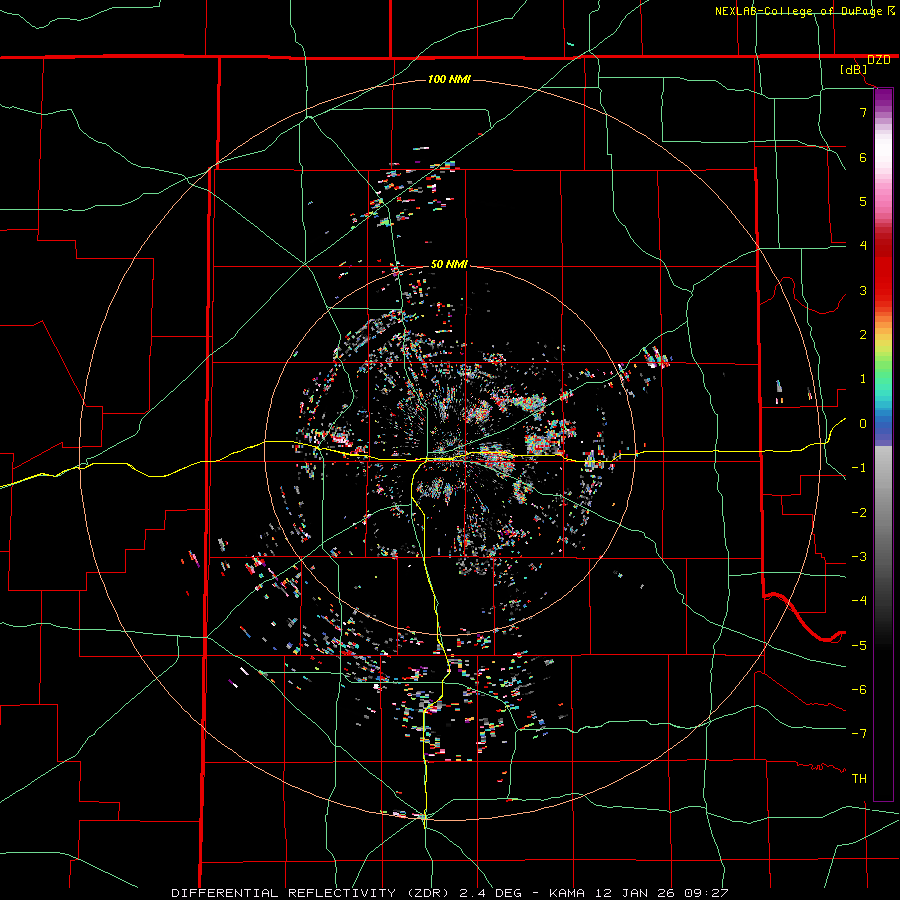Click the 6 value on the color scale
Screen dimensions: 900x900
coord(863,157)
